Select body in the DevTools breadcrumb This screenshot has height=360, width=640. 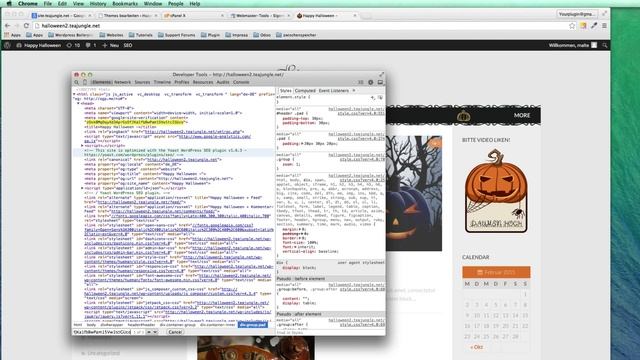point(91,325)
